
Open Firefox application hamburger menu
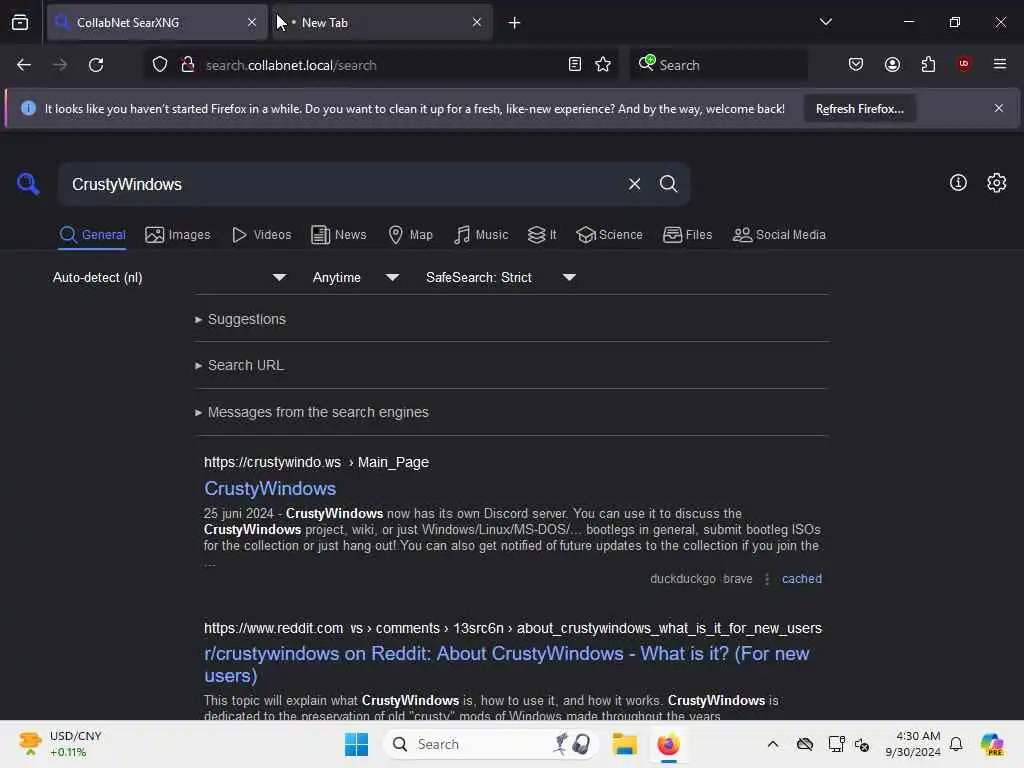click(1000, 64)
